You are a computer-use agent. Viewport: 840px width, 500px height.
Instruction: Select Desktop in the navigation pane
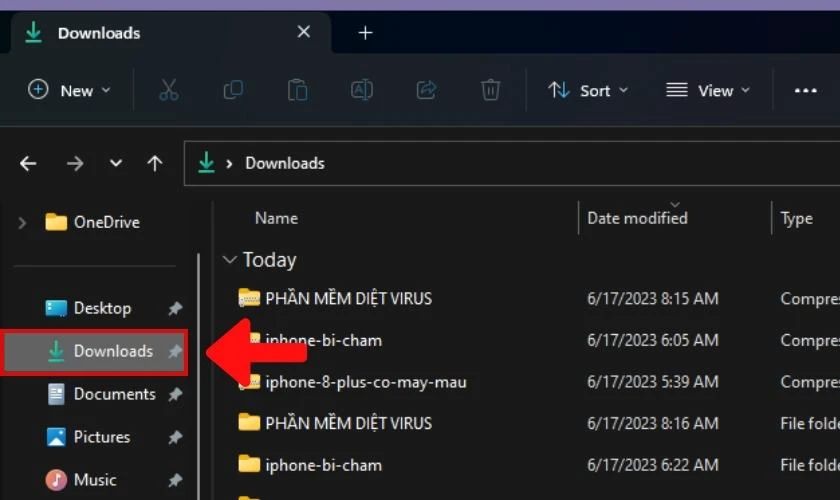pyautogui.click(x=102, y=308)
